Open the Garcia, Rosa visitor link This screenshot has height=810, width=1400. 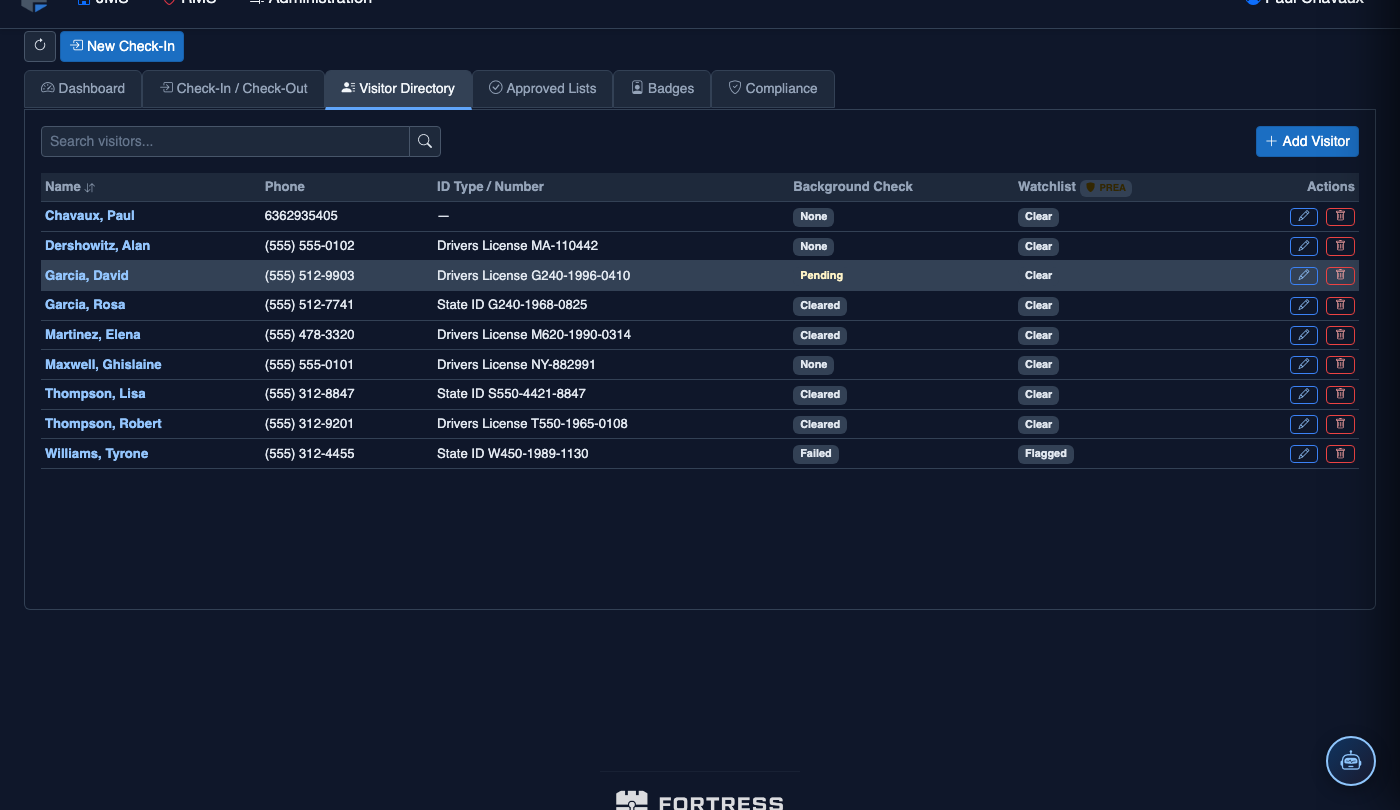pyautogui.click(x=85, y=305)
